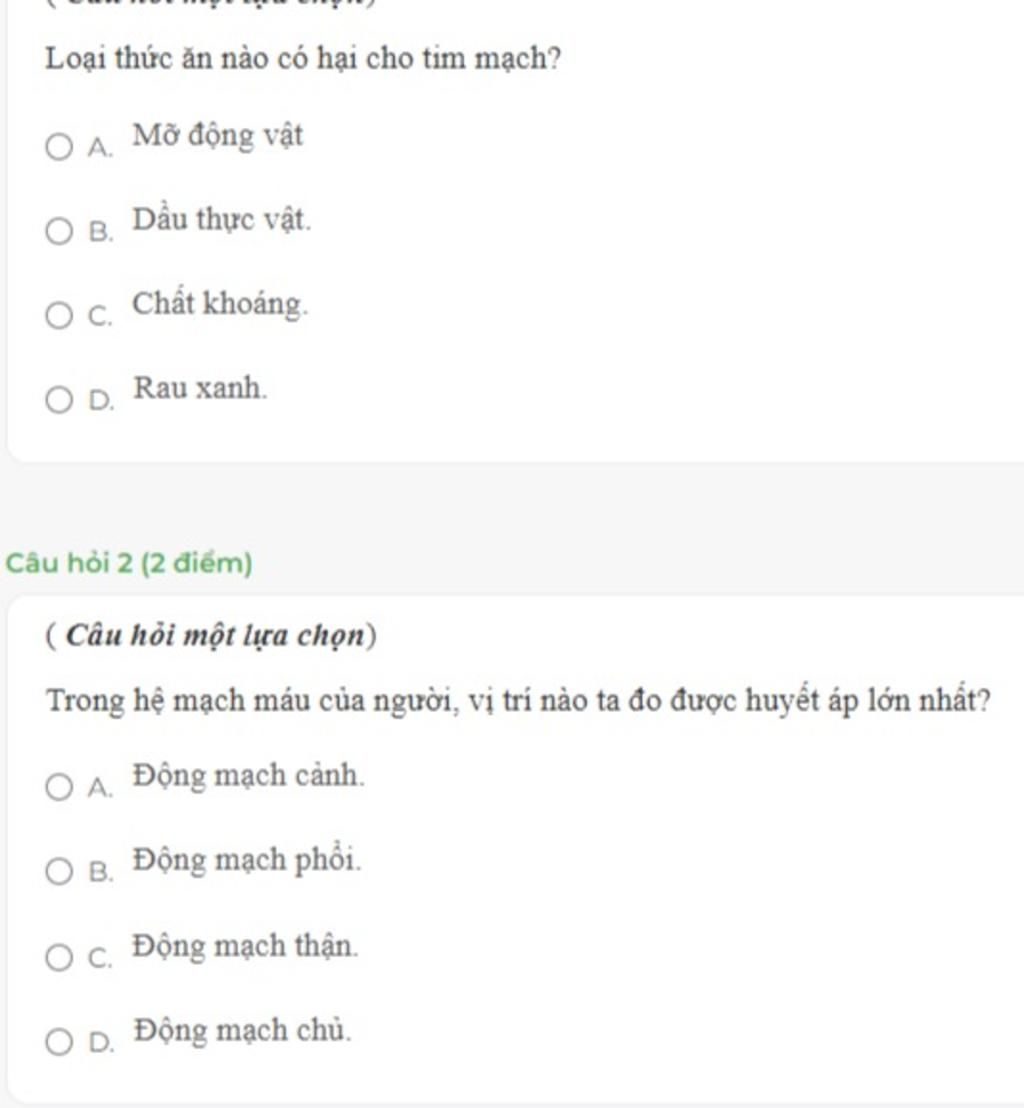
Task: Click the answer text Dầu thực vật
Action: click(222, 220)
